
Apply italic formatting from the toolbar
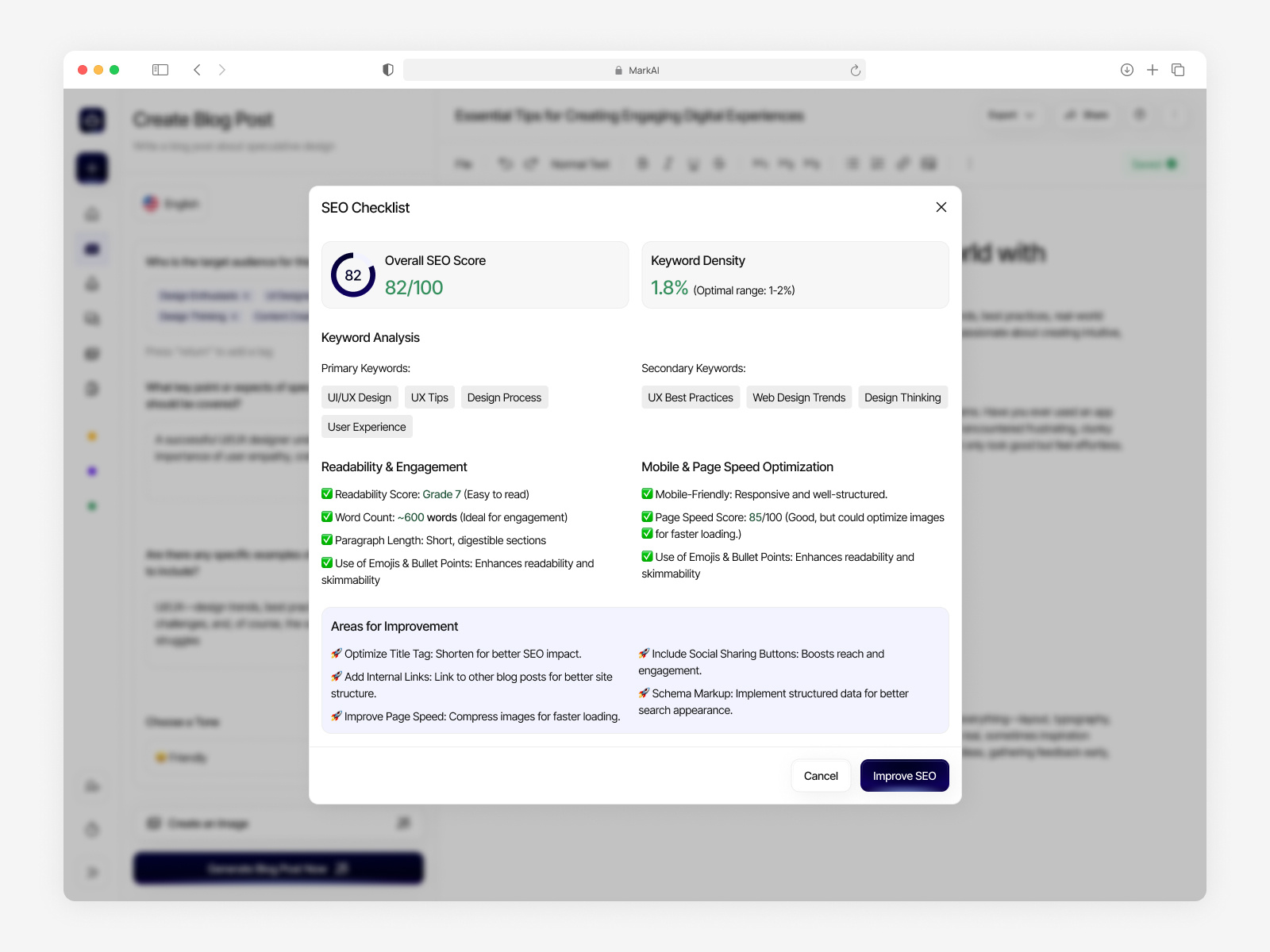[x=667, y=163]
